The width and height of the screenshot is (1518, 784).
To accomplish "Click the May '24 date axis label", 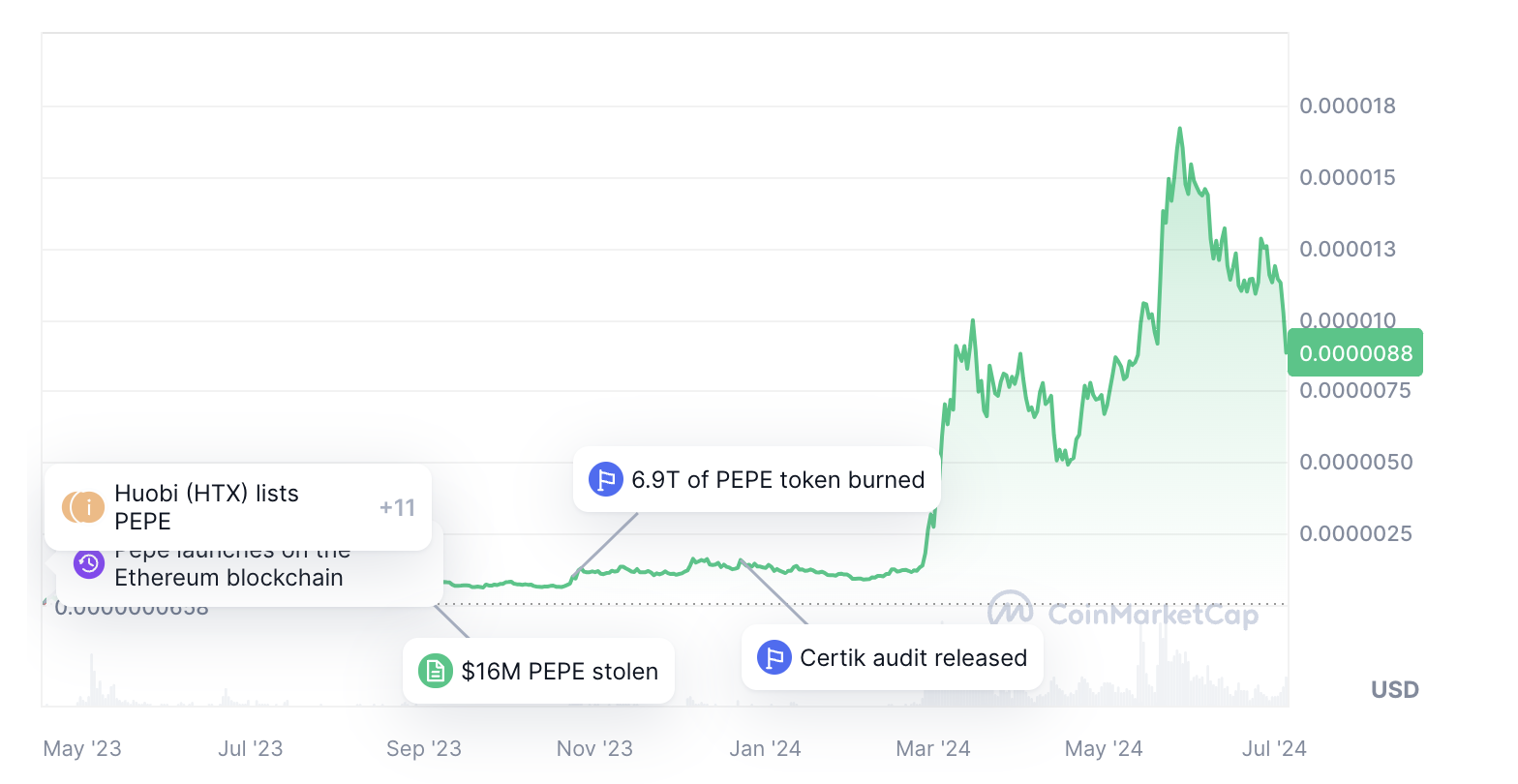I will [x=1104, y=748].
